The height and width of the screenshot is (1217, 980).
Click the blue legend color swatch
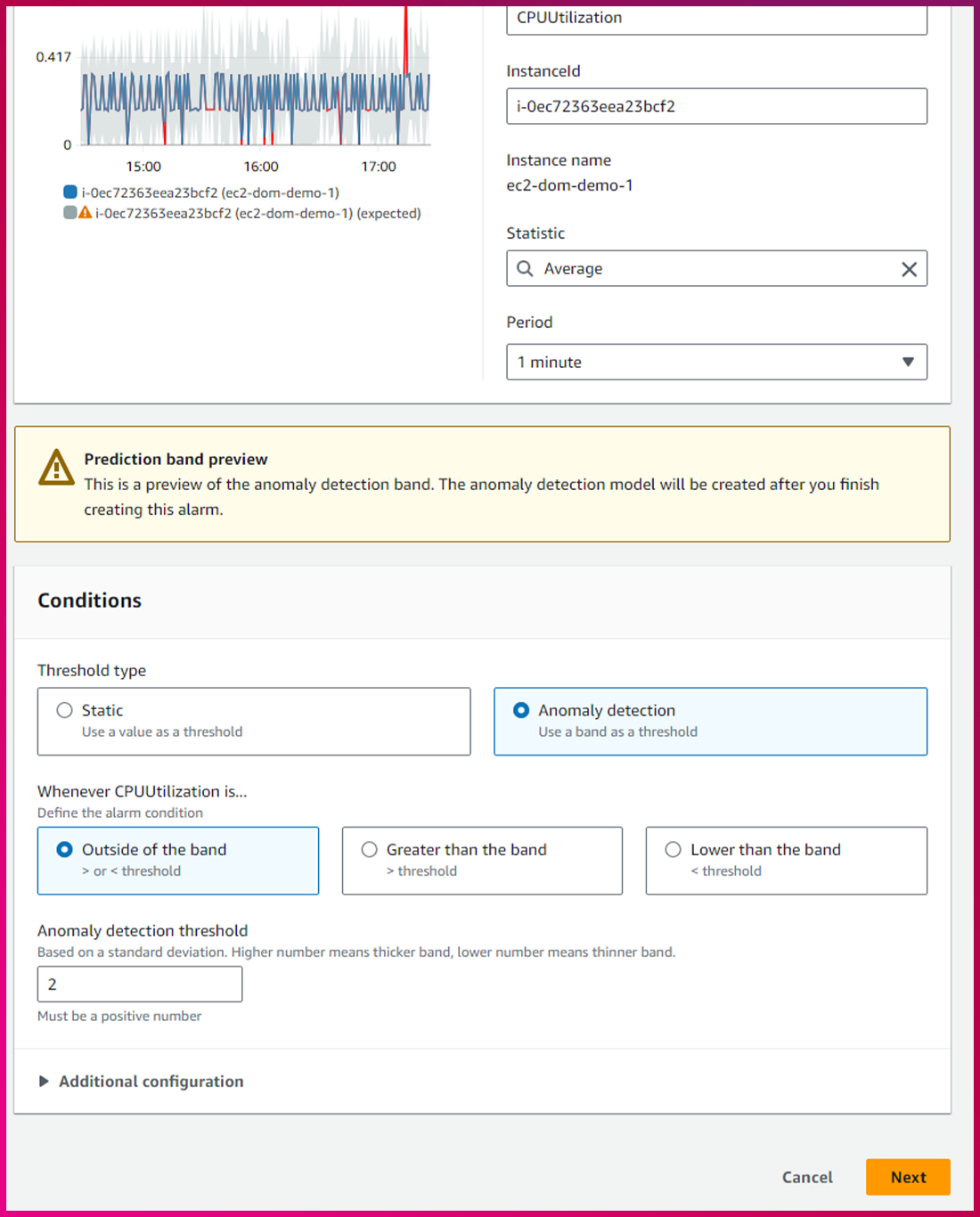point(70,192)
